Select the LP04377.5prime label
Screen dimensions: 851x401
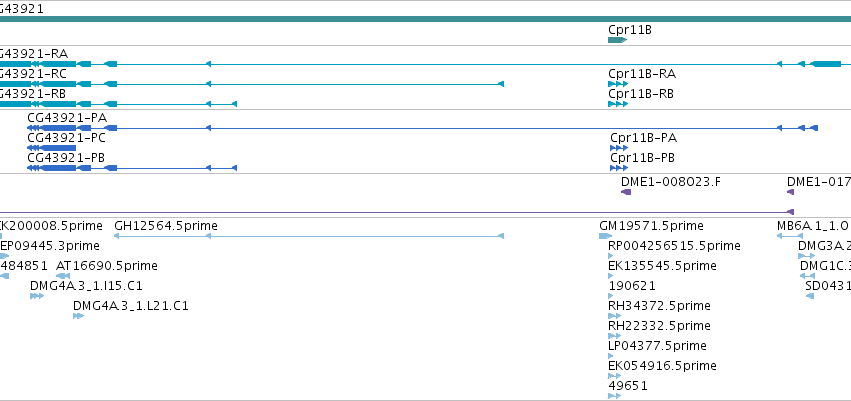(x=658, y=346)
